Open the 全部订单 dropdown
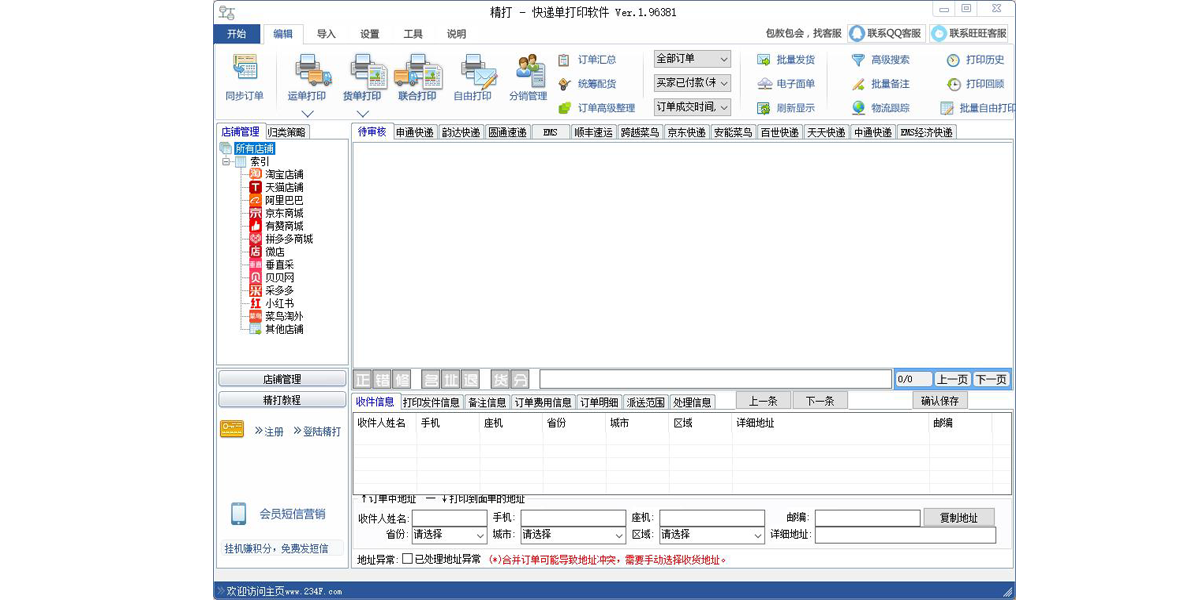 click(692, 59)
